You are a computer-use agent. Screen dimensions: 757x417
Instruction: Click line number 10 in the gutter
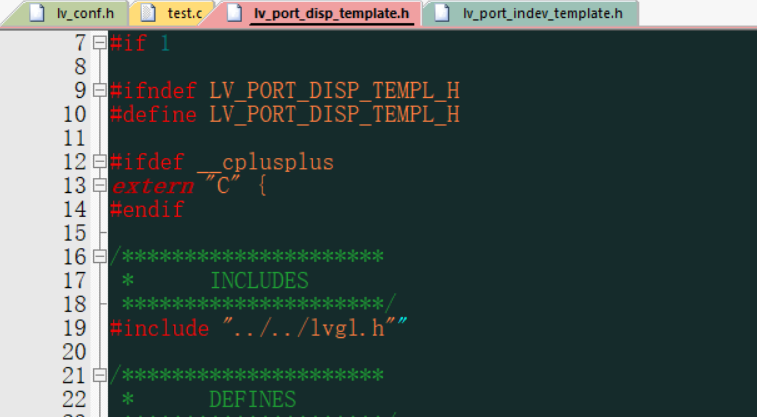(x=74, y=114)
